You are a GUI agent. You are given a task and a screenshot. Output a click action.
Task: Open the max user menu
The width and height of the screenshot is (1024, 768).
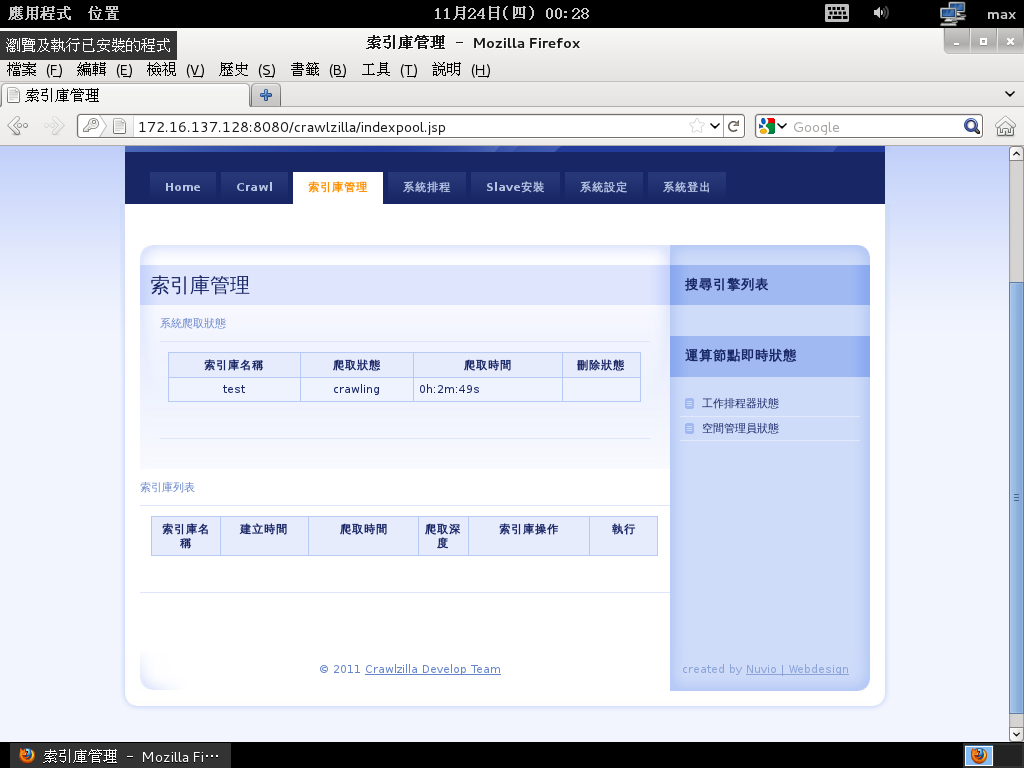pyautogui.click(x=1001, y=14)
